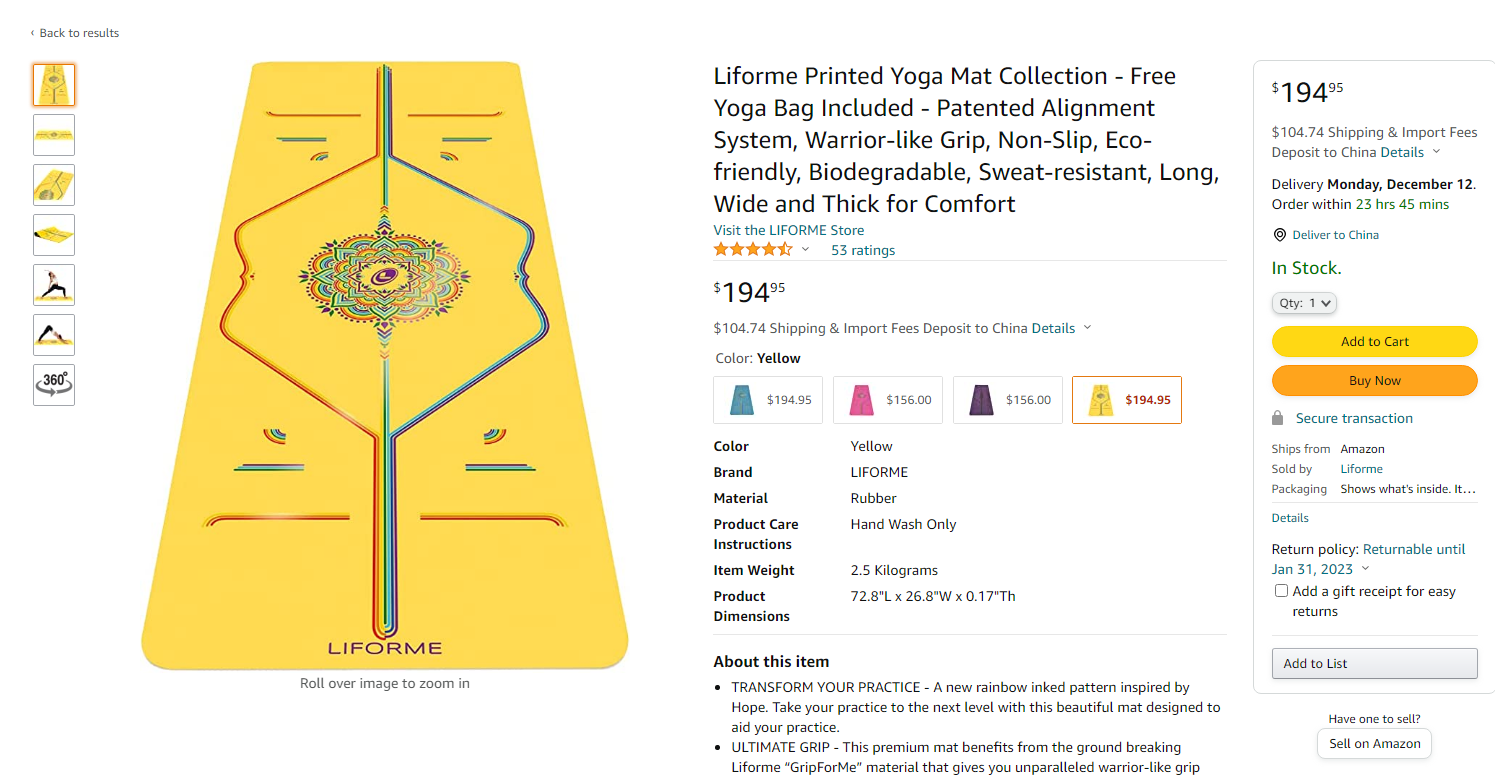Choose the blue mat color at $194.95

tap(768, 400)
